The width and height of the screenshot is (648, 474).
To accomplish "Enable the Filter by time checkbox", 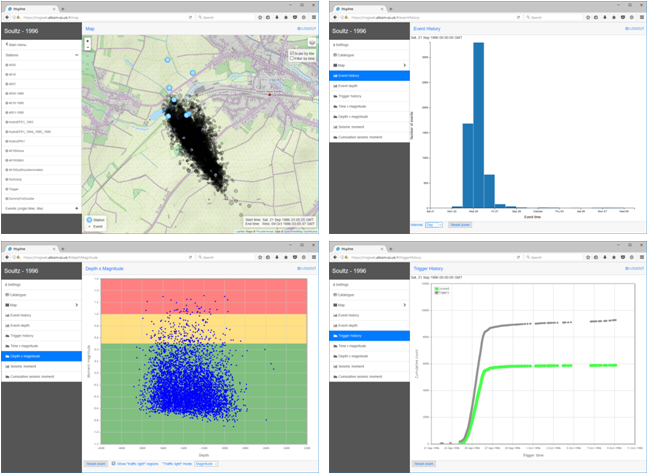I will coord(292,59).
